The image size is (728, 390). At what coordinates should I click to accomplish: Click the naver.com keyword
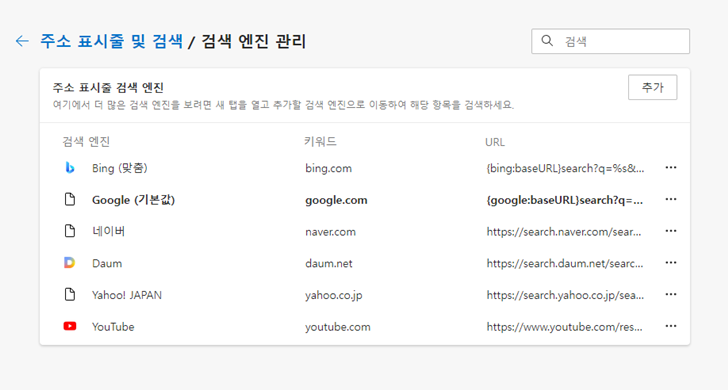(330, 232)
